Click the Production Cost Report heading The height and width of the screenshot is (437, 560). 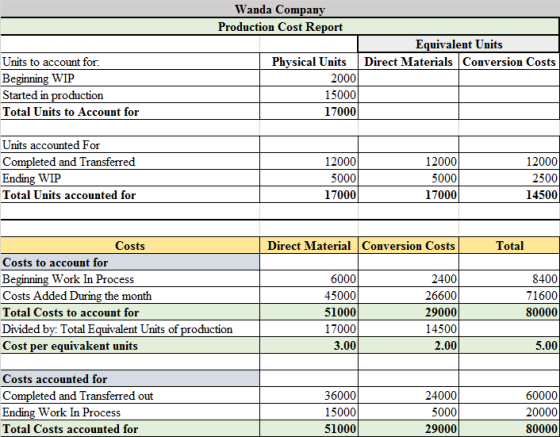pos(280,27)
